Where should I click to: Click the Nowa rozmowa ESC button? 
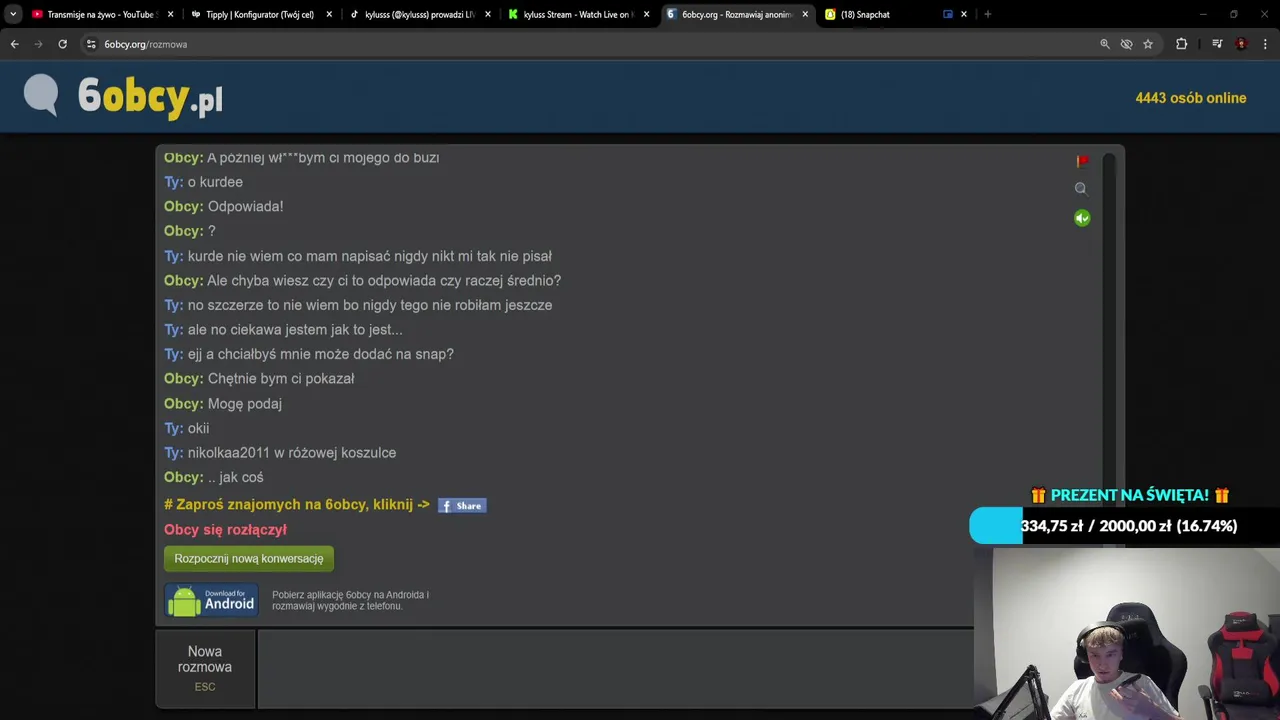click(204, 668)
